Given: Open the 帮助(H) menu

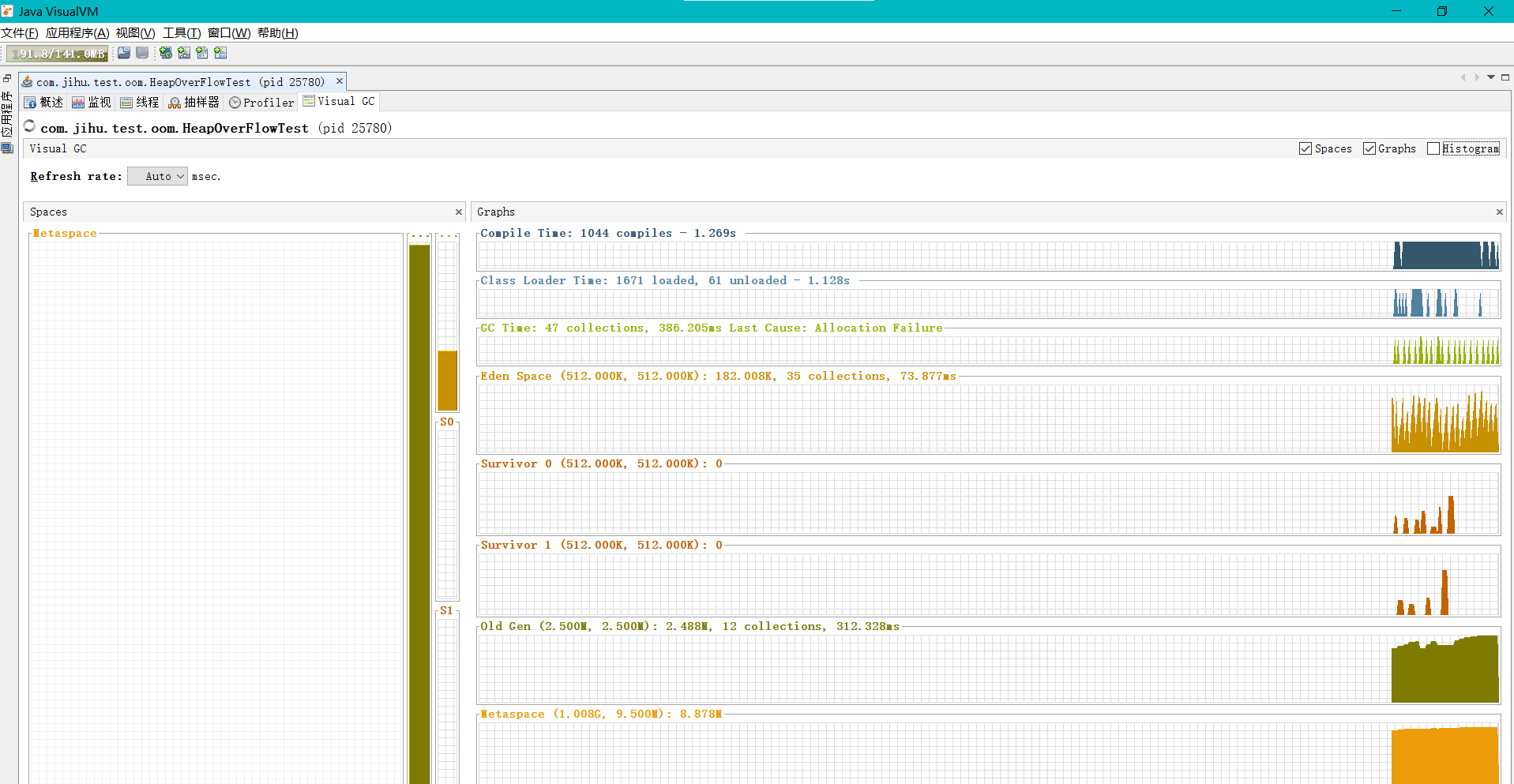Looking at the screenshot, I should pyautogui.click(x=278, y=32).
